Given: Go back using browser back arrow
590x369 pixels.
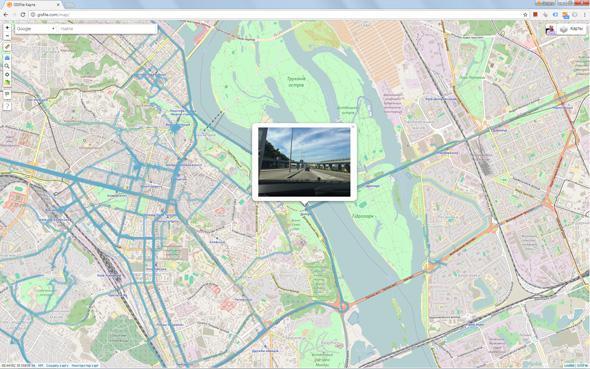Looking at the screenshot, I should (x=6, y=14).
